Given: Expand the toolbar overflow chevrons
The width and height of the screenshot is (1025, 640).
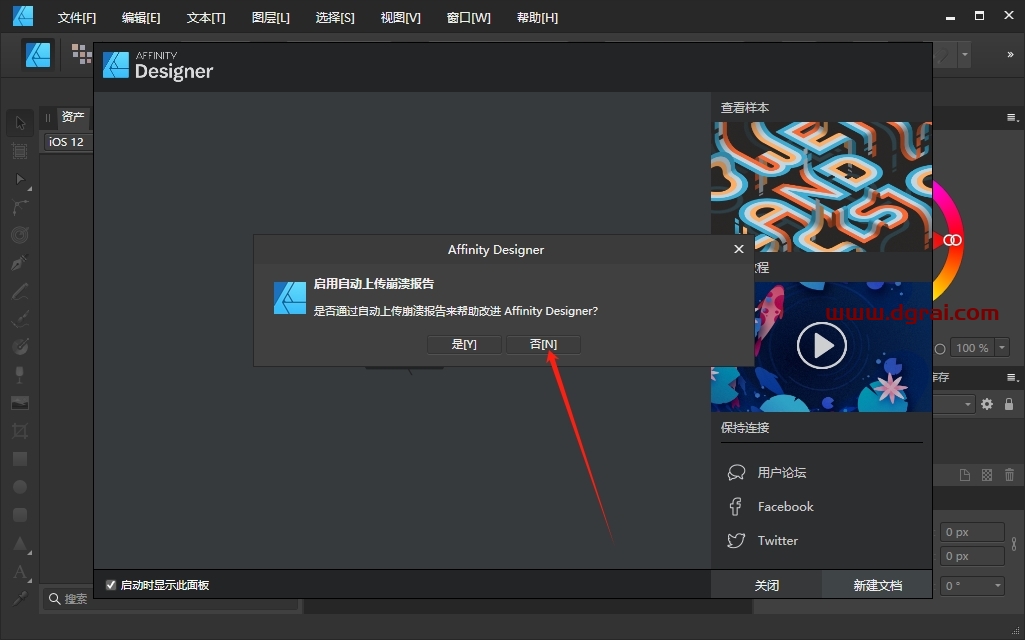Looking at the screenshot, I should [x=1010, y=55].
